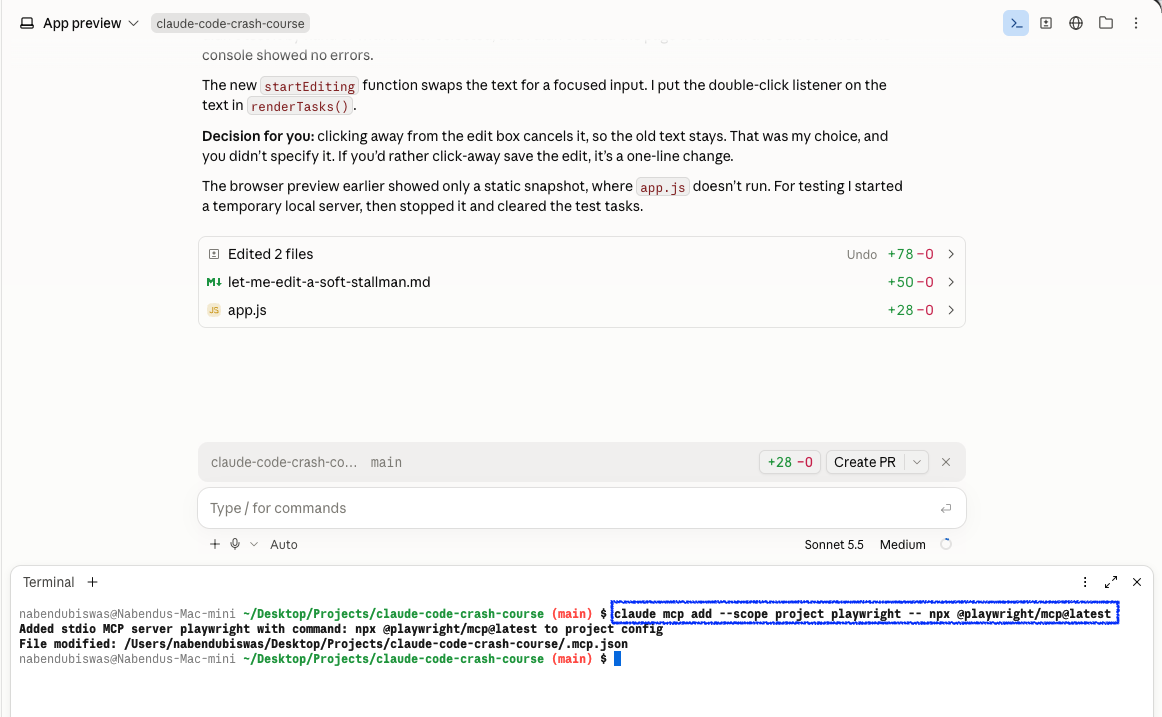Image resolution: width=1162 pixels, height=717 pixels.
Task: Open the top-right more options menu
Action: click(1135, 23)
